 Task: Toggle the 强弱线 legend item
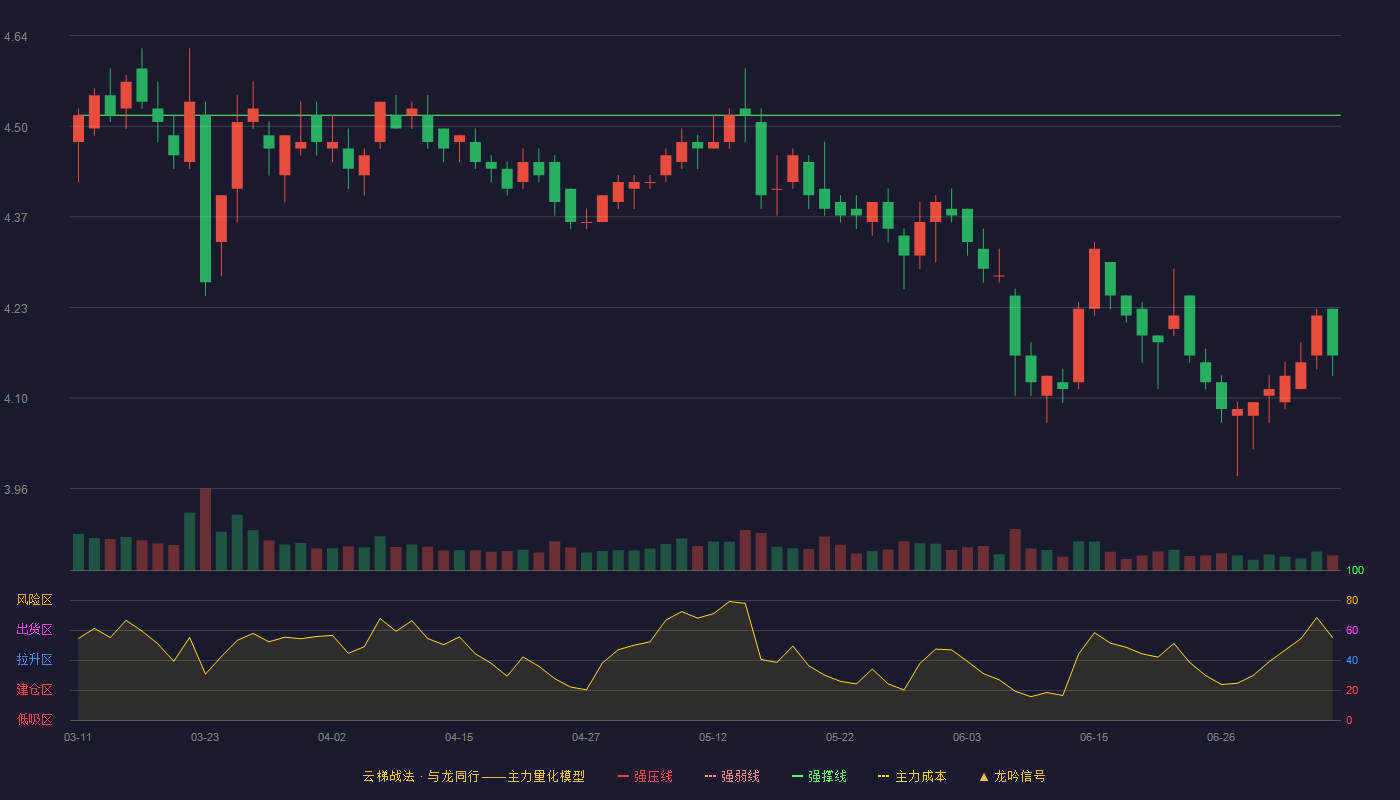click(732, 776)
